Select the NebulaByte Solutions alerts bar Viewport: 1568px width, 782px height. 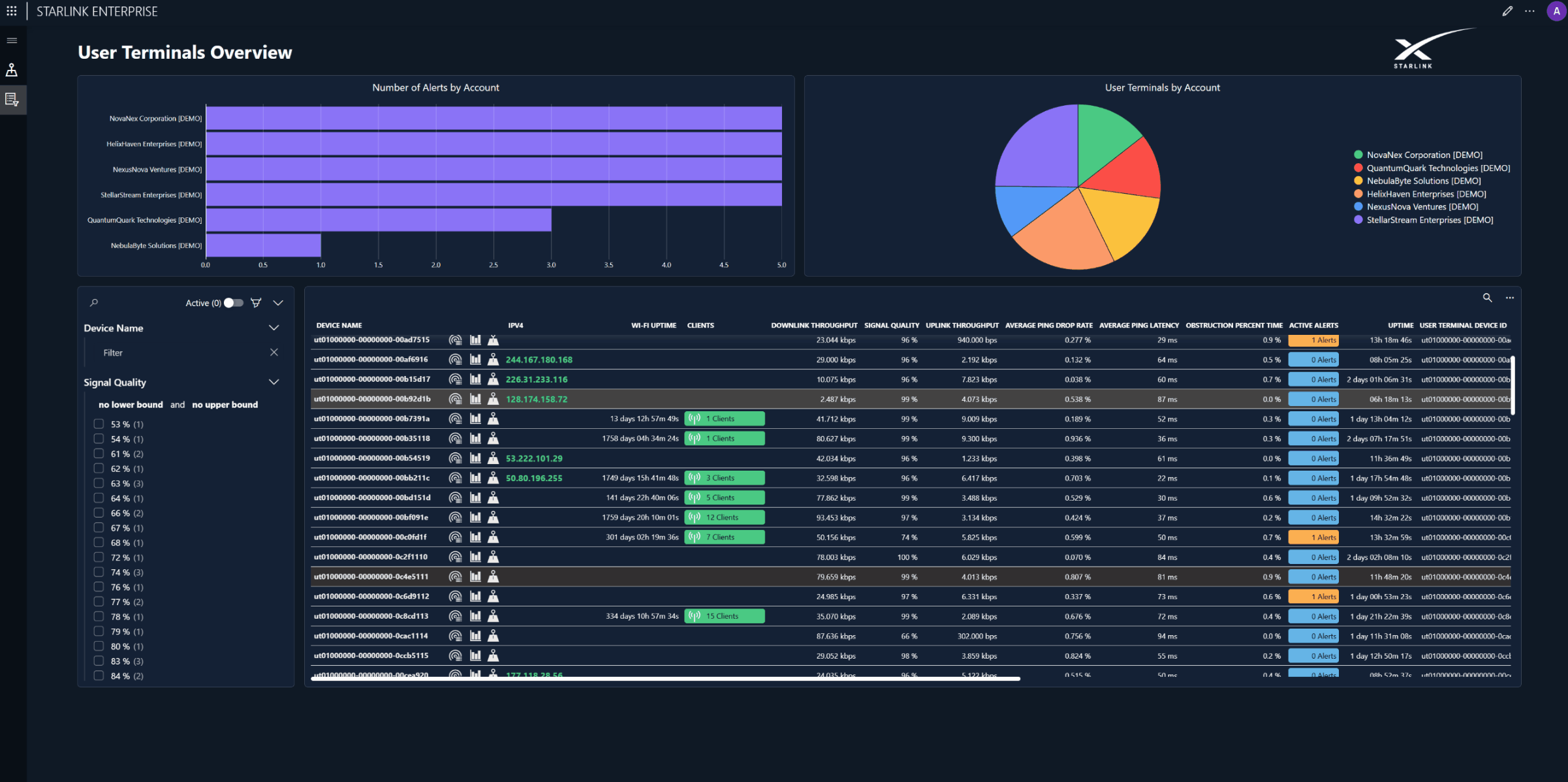click(x=264, y=245)
